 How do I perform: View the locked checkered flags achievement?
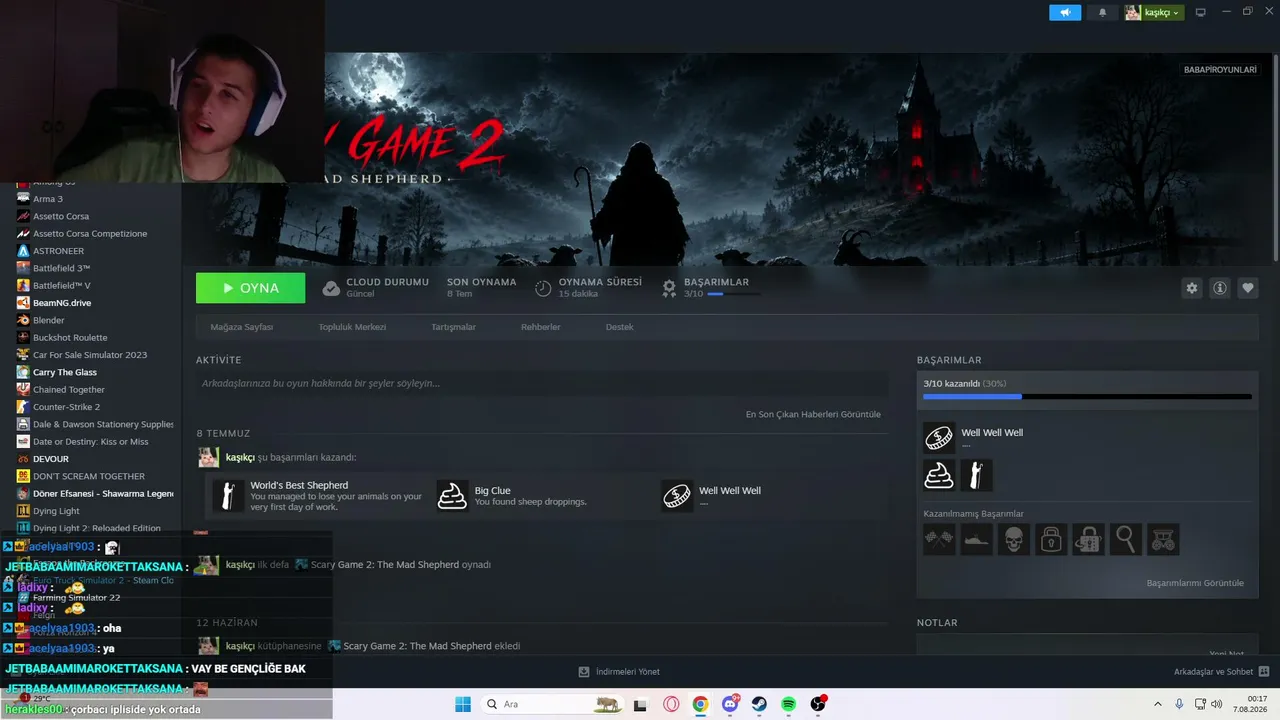click(939, 539)
